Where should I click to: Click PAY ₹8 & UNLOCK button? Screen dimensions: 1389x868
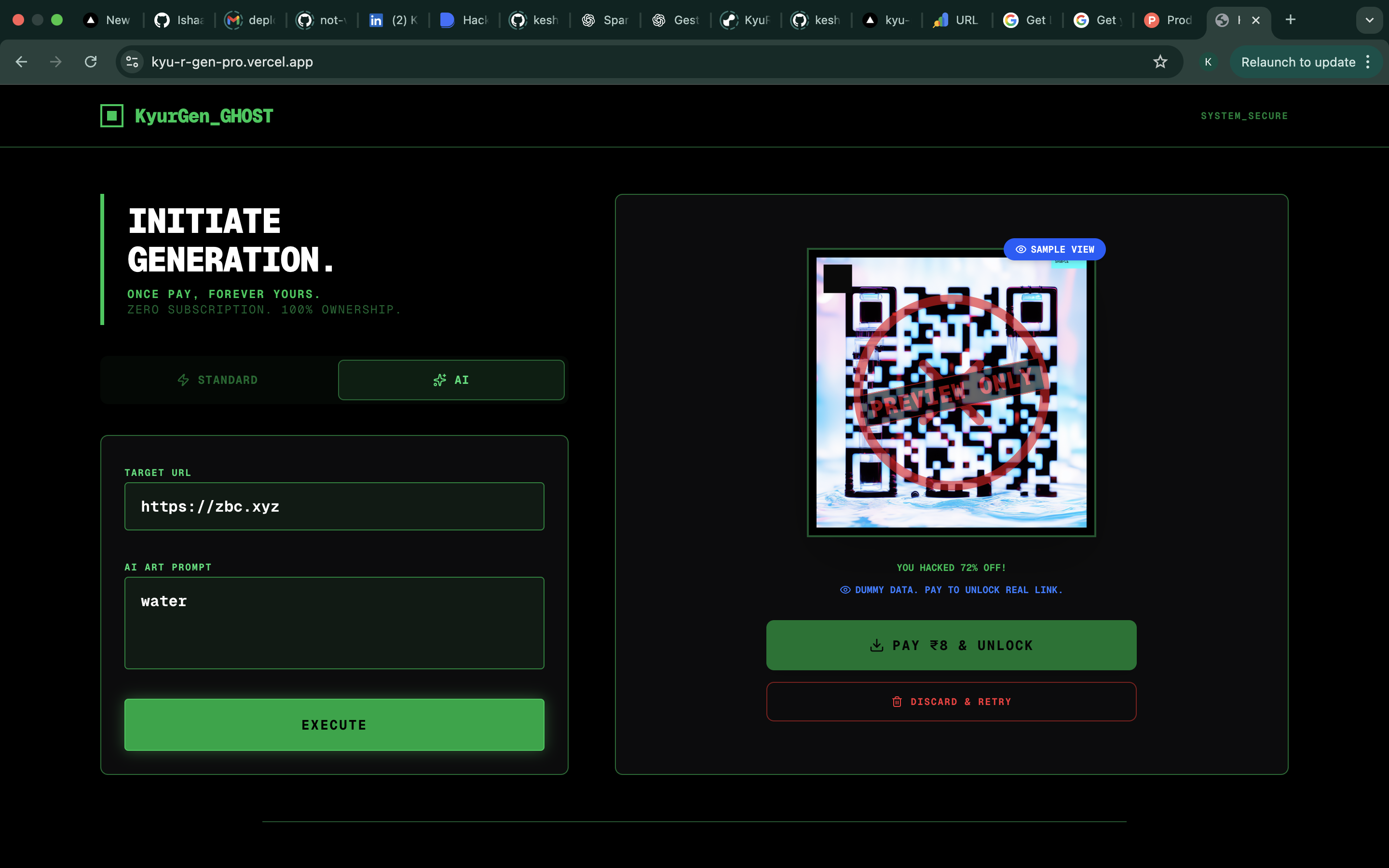point(951,645)
